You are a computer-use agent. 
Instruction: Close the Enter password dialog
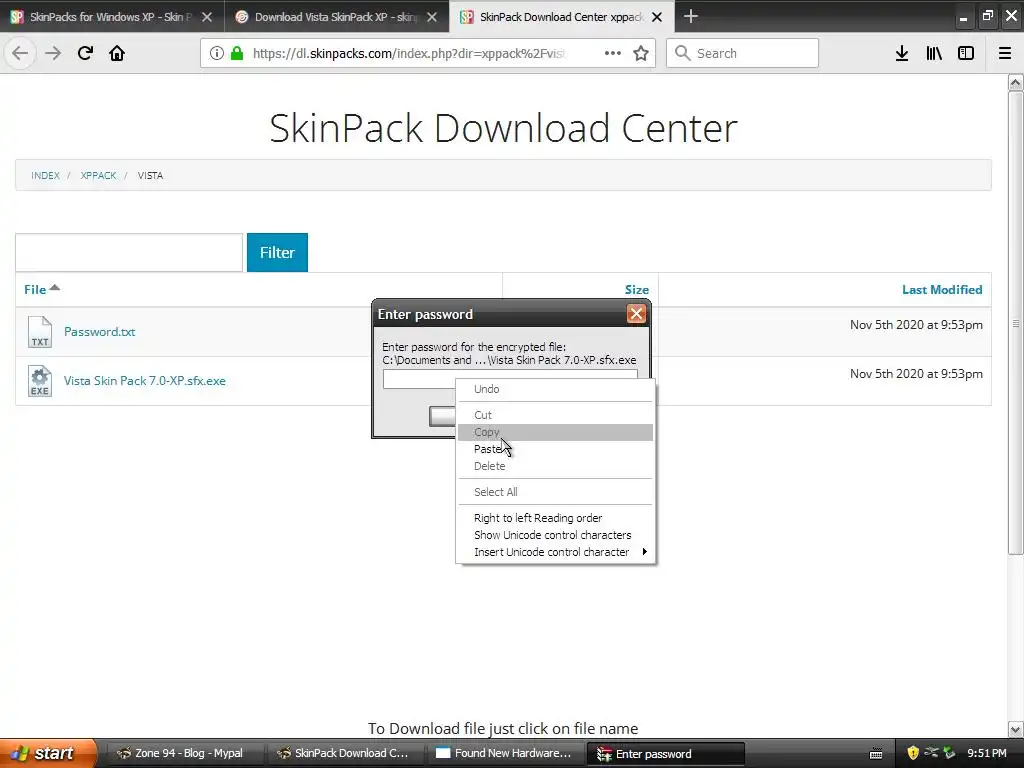point(636,314)
